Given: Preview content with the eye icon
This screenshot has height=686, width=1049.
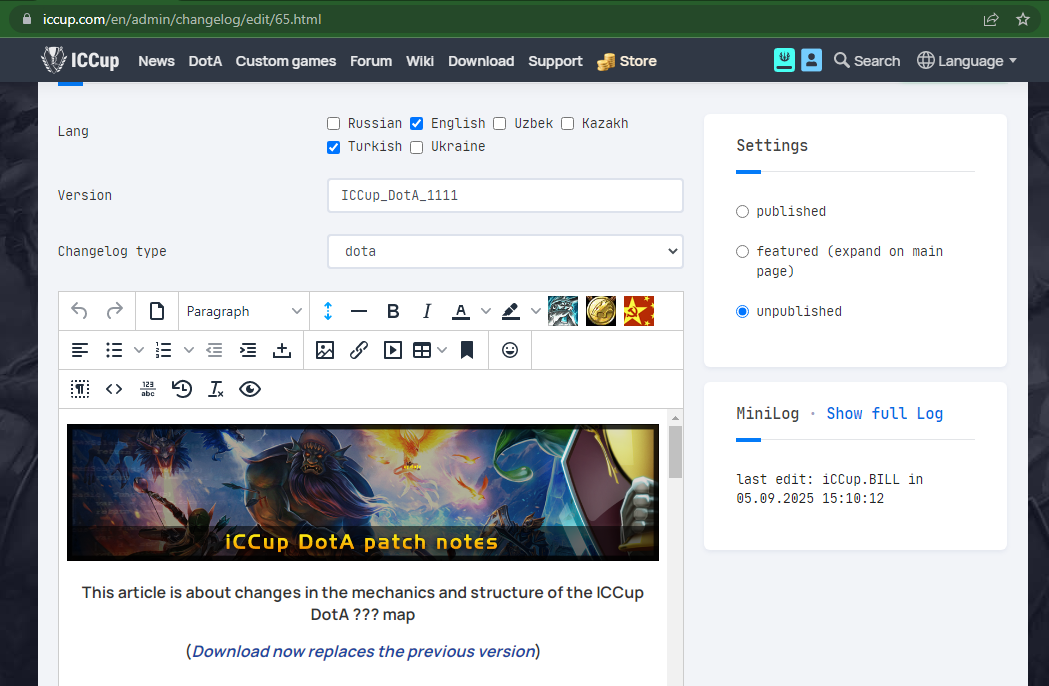Looking at the screenshot, I should [250, 389].
